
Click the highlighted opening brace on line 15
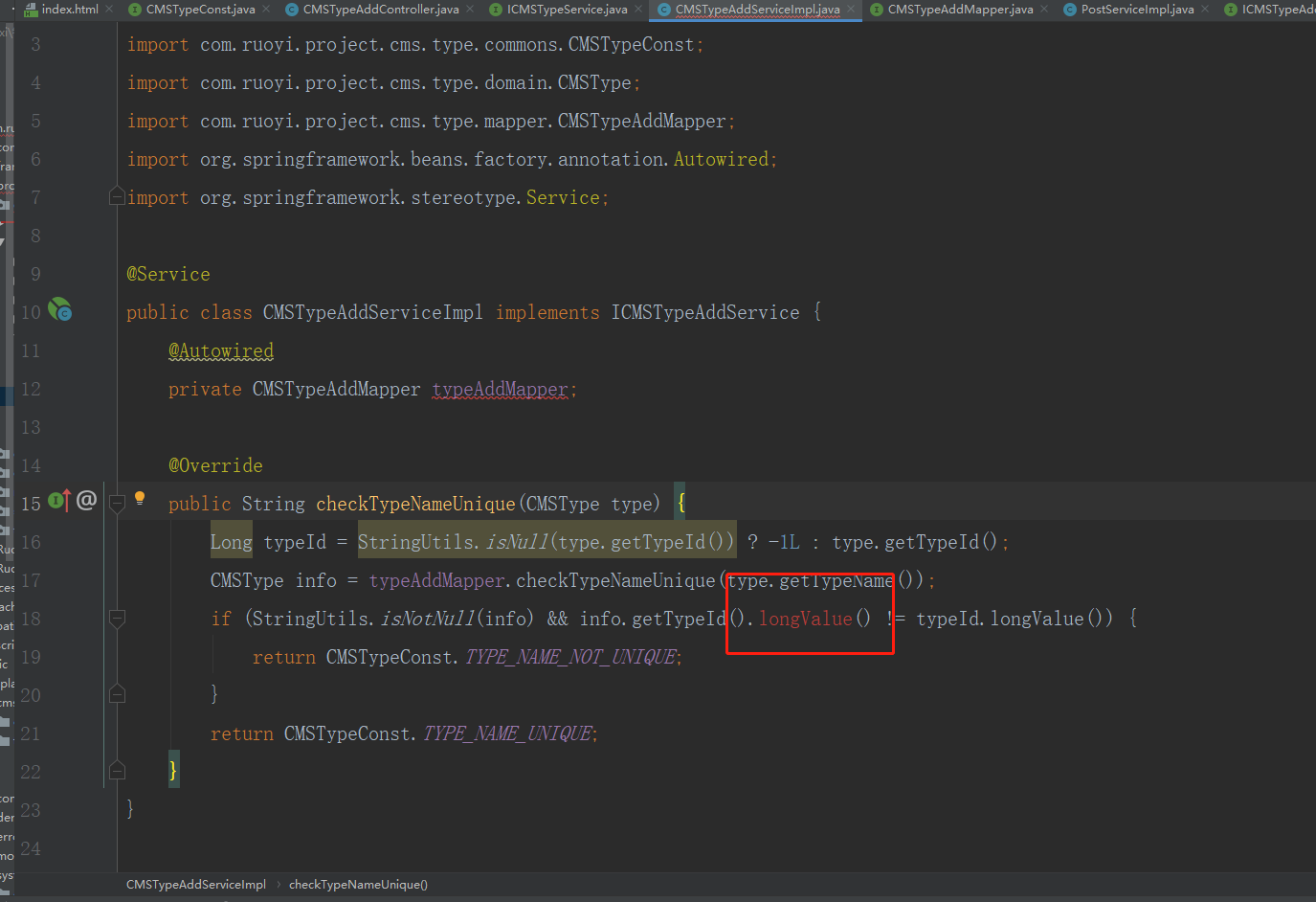tap(680, 503)
